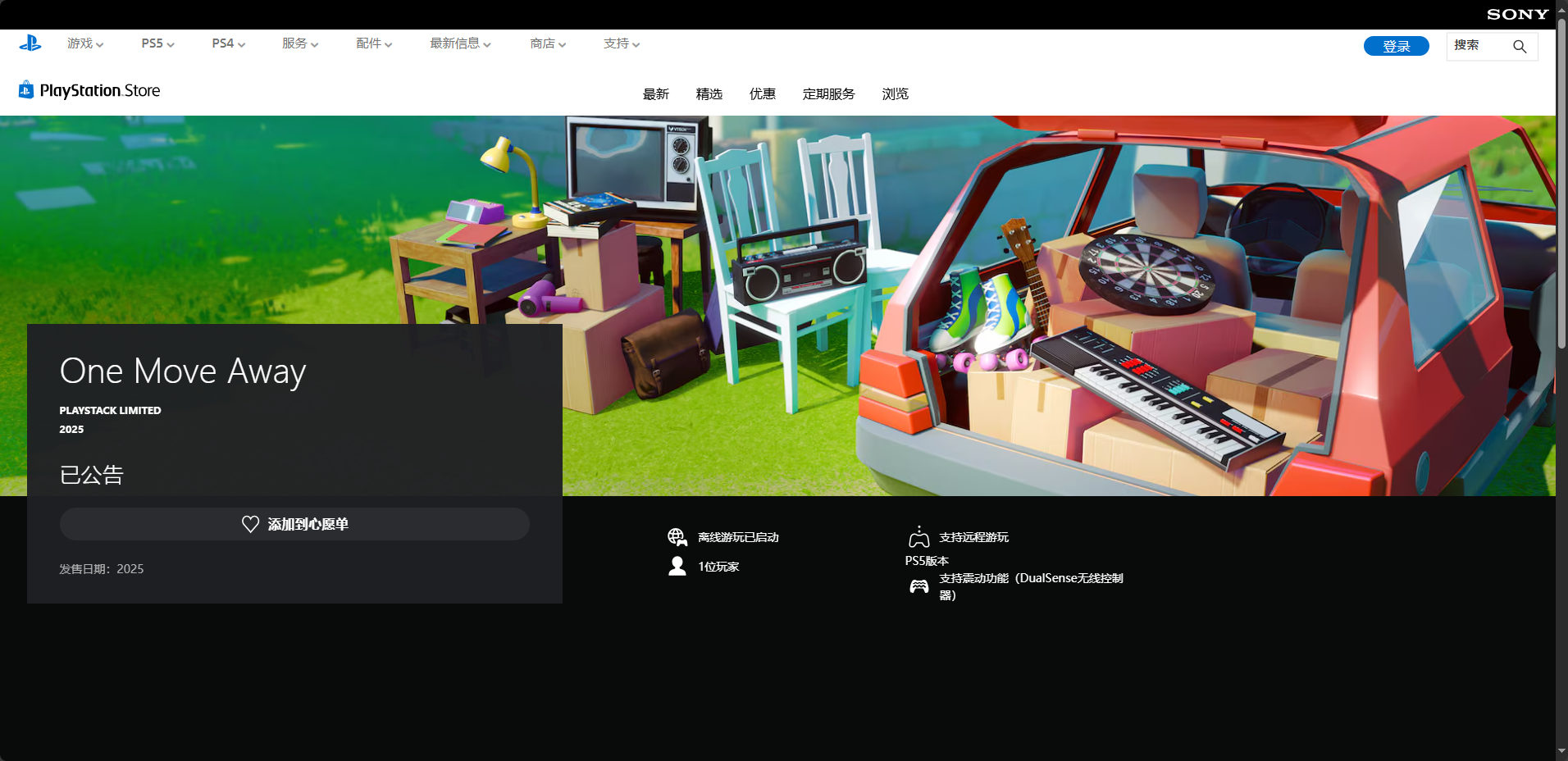Click the 离线游玩已启动 label

coord(738,537)
